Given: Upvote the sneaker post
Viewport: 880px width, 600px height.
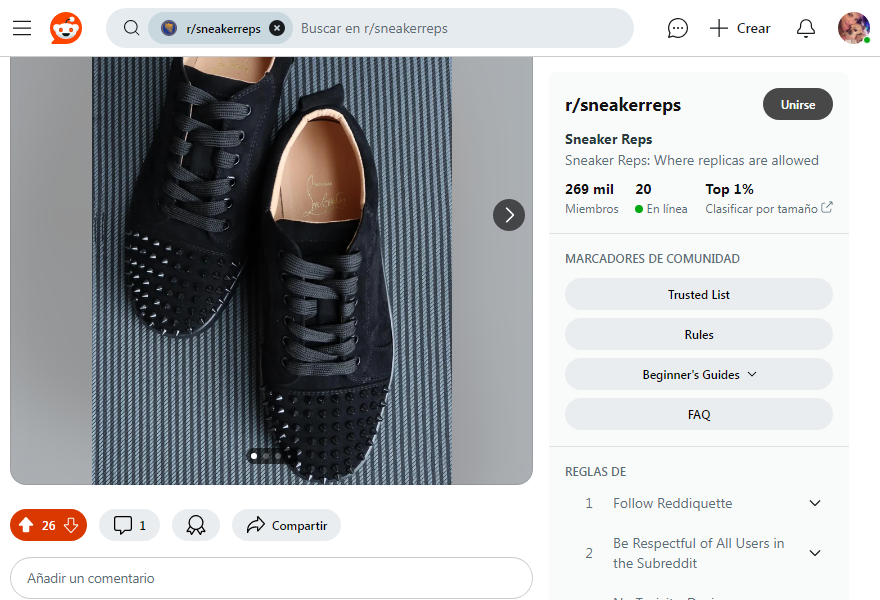Looking at the screenshot, I should click(x=26, y=525).
